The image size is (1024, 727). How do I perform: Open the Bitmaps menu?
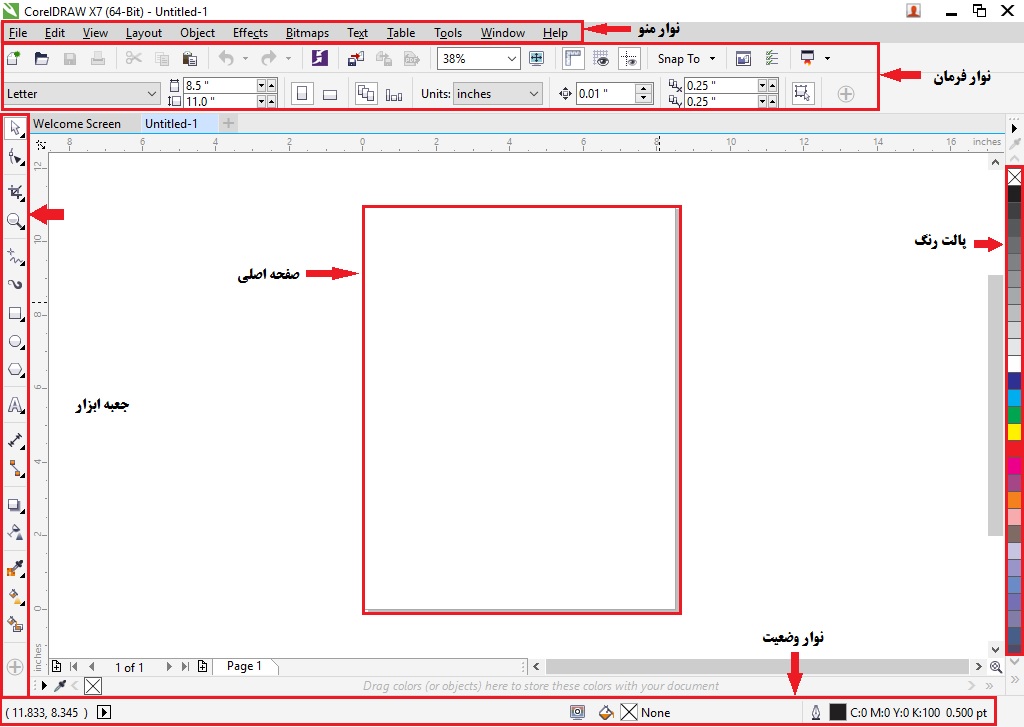(x=307, y=33)
